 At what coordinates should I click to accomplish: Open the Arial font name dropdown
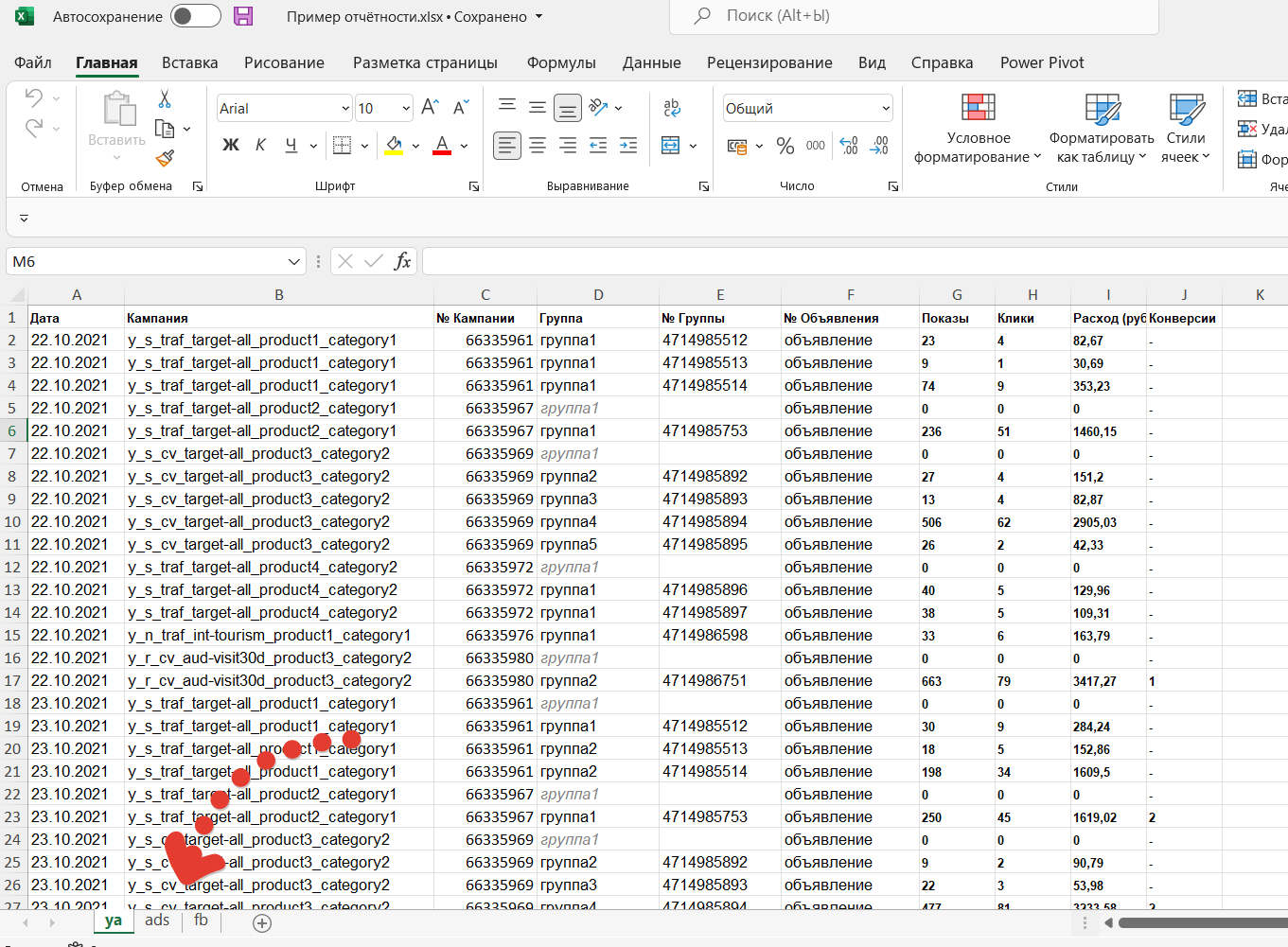click(345, 109)
